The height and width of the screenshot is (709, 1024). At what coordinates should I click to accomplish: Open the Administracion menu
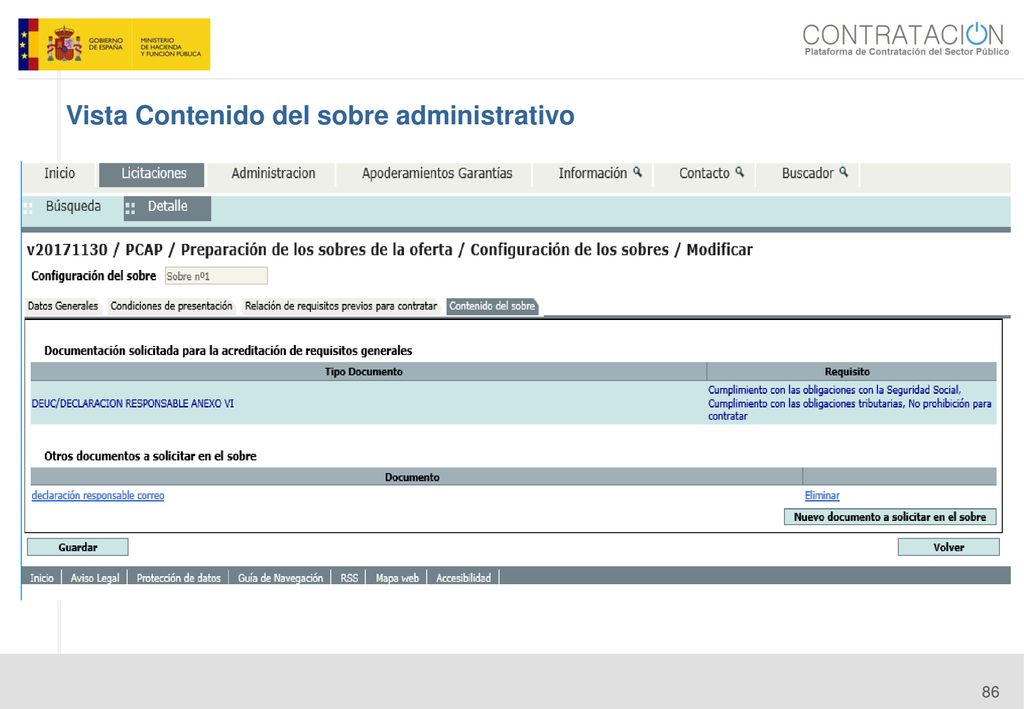point(273,174)
